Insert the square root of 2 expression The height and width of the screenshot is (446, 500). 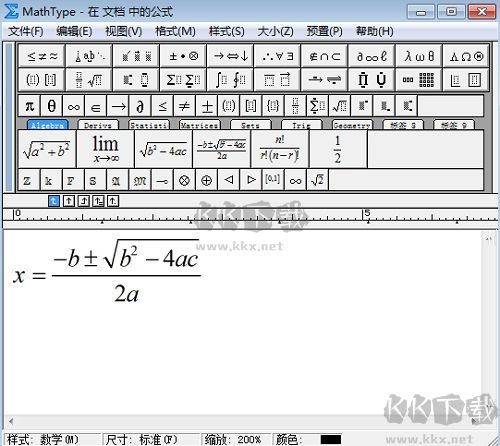tap(317, 180)
